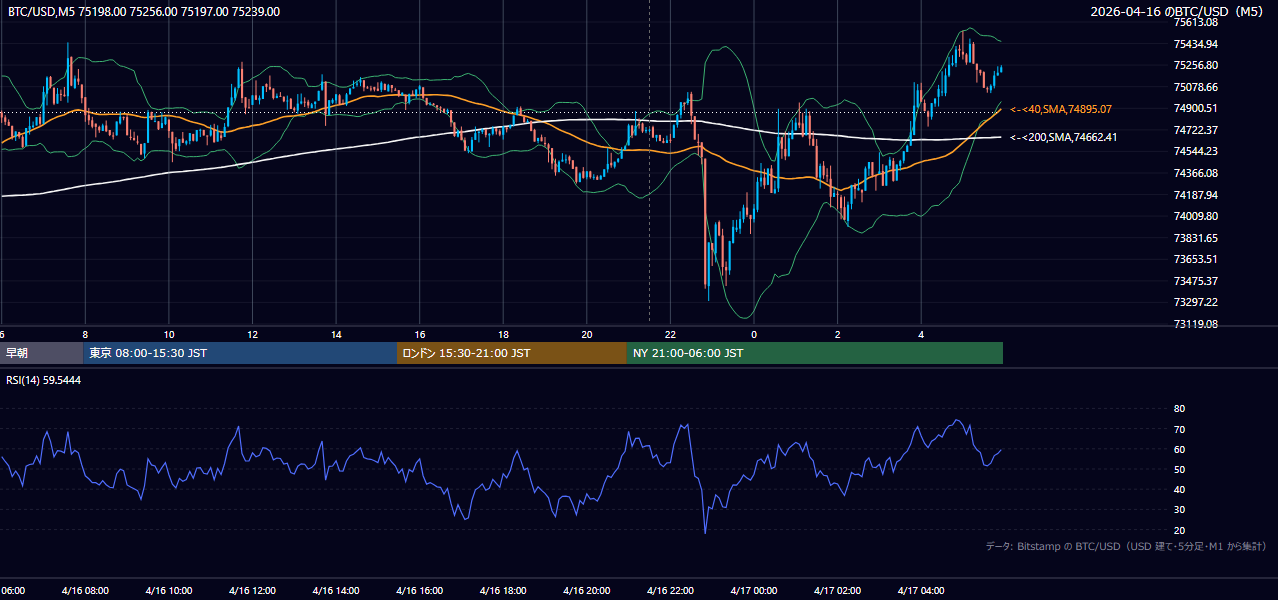Select the 早朝 session bar
The height and width of the screenshot is (600, 1278).
pyautogui.click(x=41, y=353)
